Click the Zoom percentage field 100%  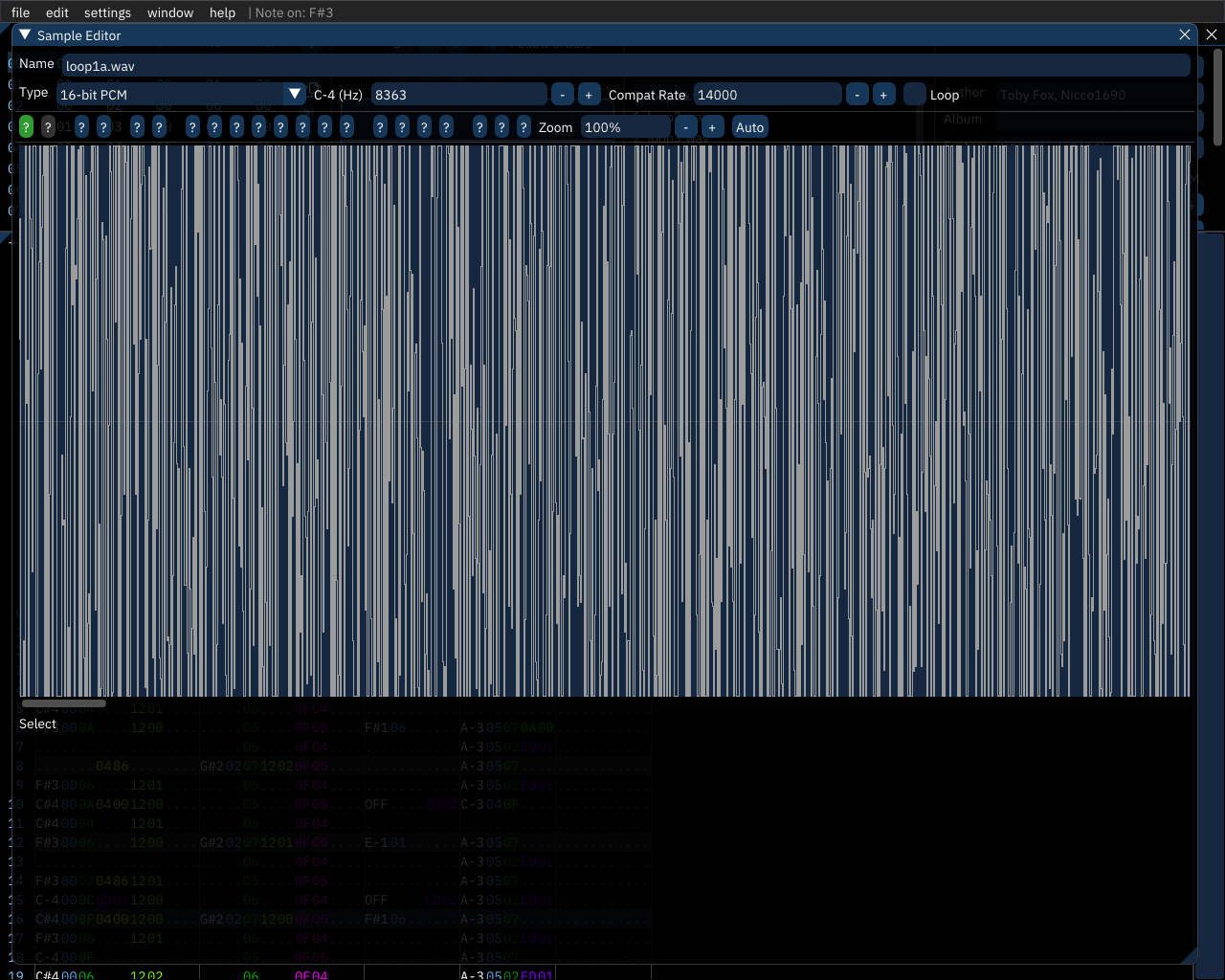coord(626,127)
